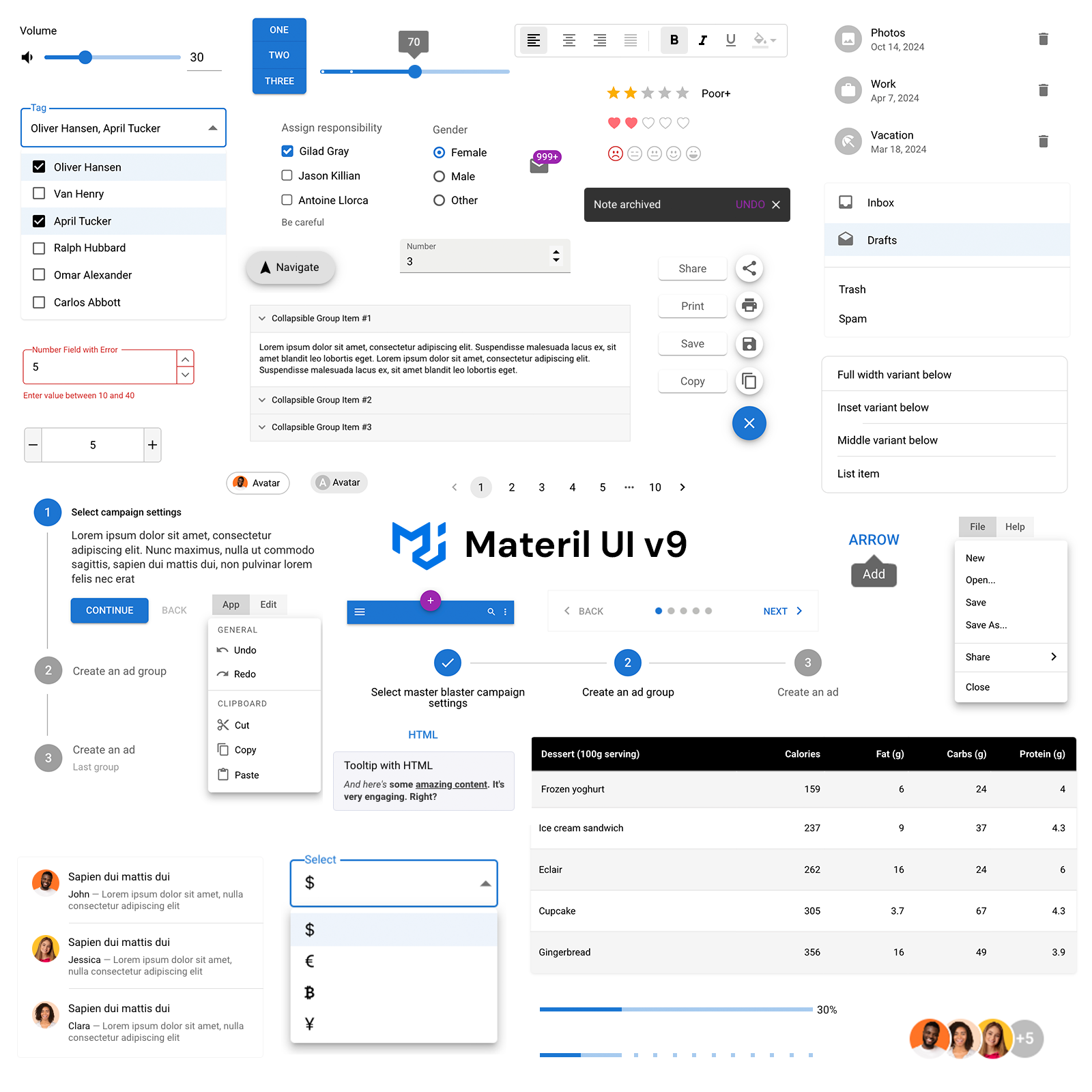This screenshot has height=1092, width=1092.
Task: Click the round share icon button
Action: coord(749,268)
